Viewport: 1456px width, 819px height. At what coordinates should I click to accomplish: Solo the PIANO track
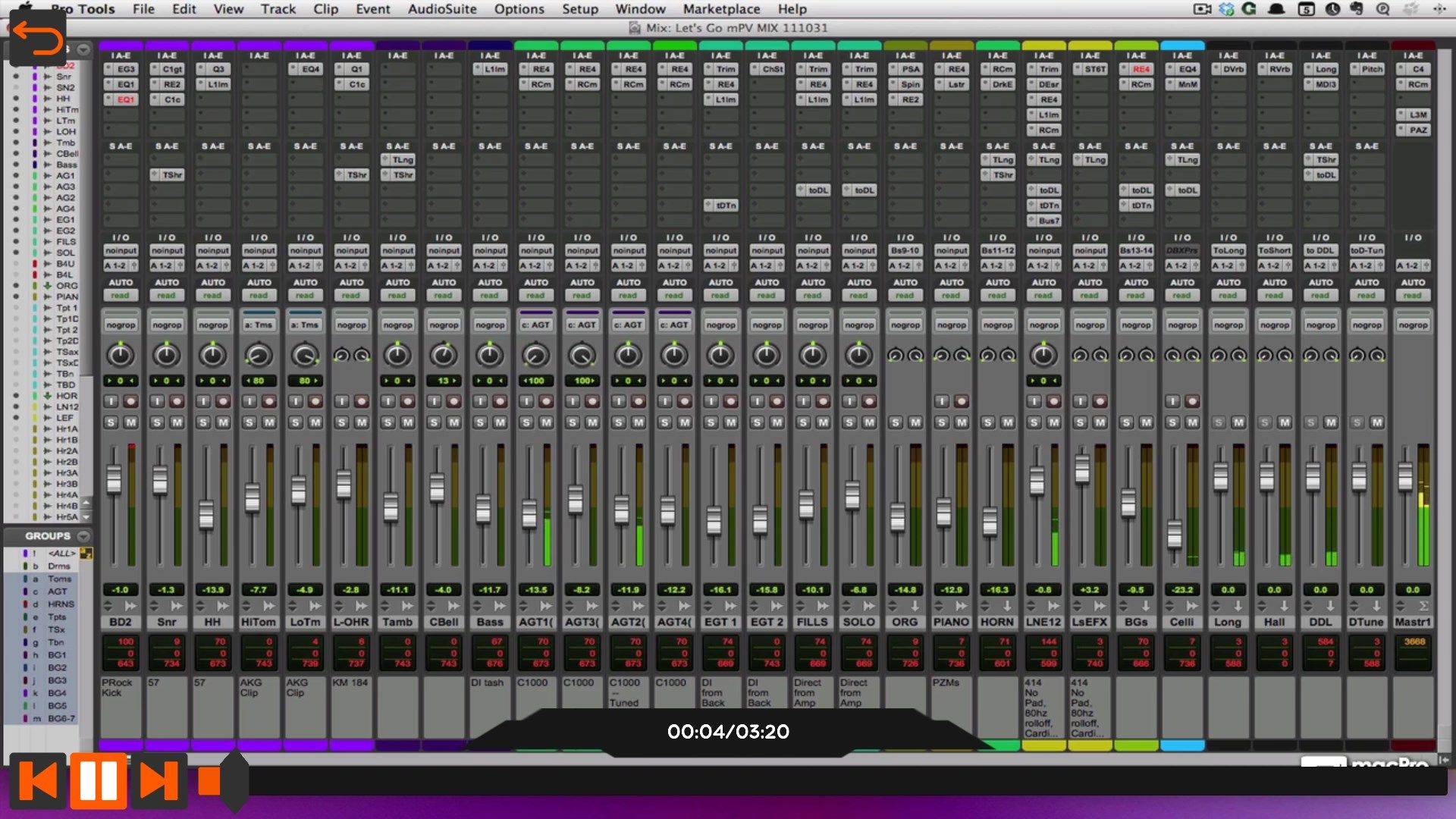(x=942, y=422)
